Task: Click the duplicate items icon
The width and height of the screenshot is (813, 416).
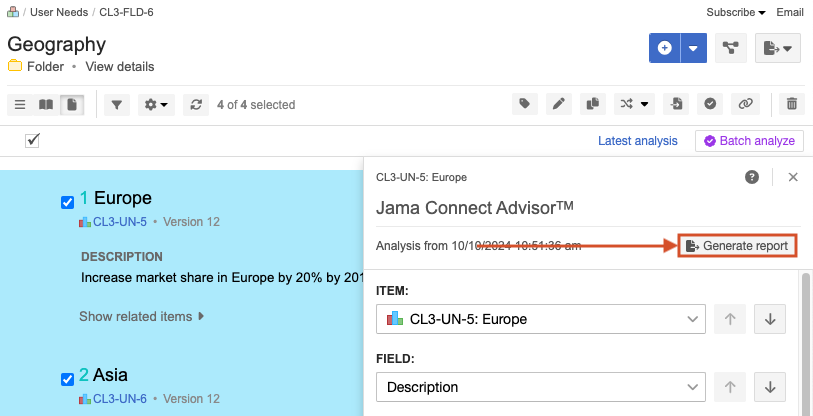Action: pyautogui.click(x=593, y=104)
